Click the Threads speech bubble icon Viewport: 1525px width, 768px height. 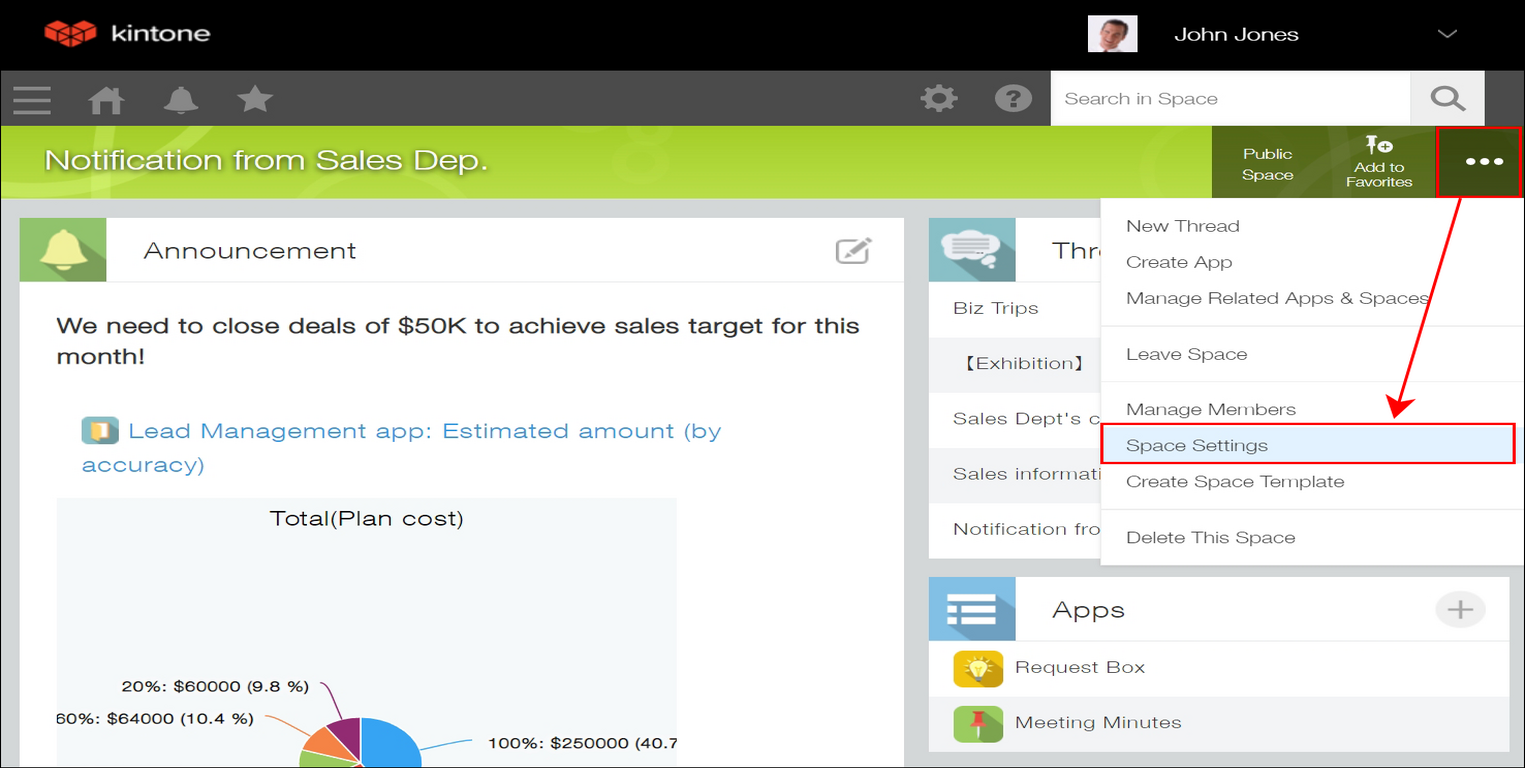972,249
